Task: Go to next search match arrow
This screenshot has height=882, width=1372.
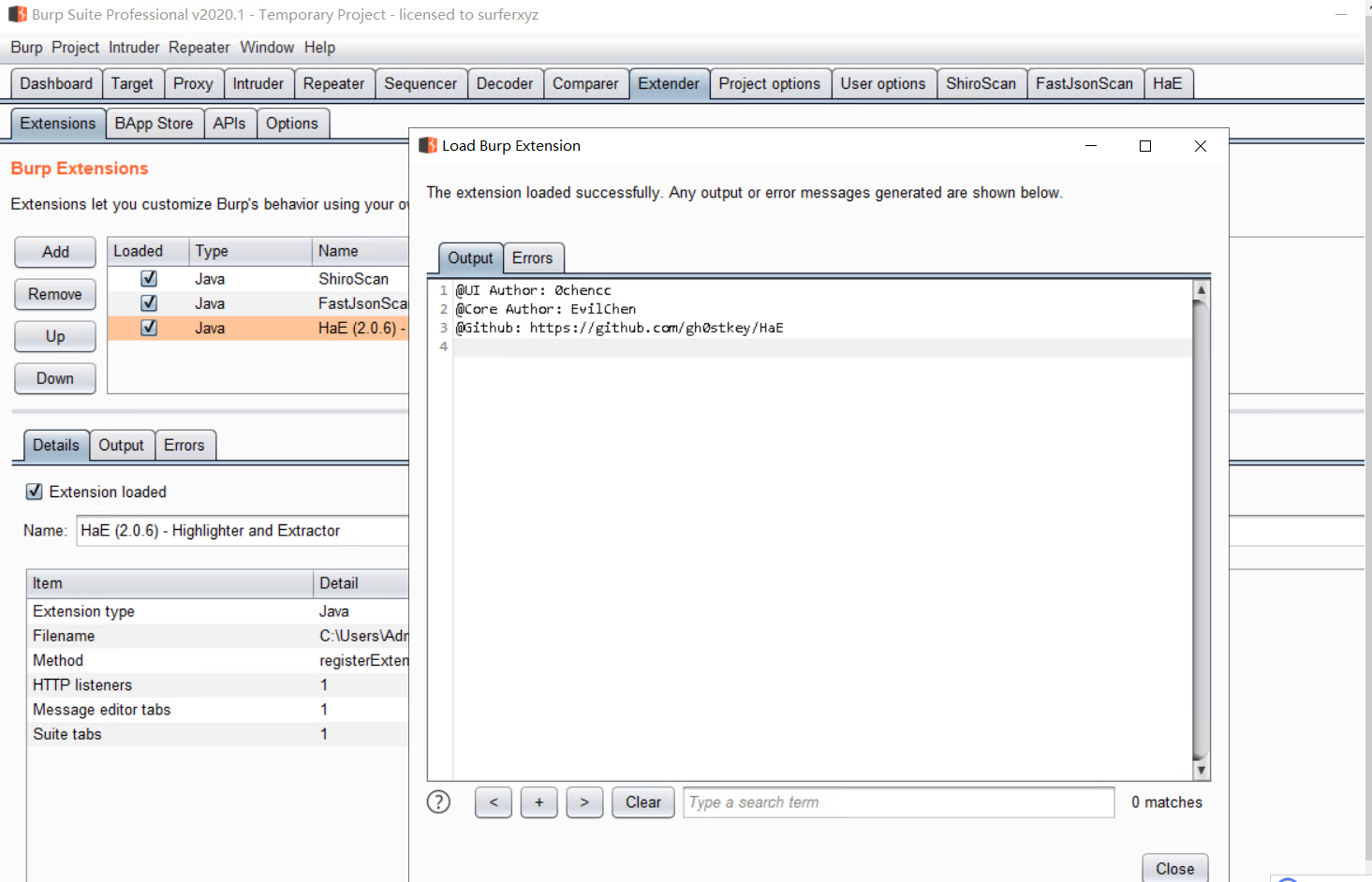Action: click(584, 802)
